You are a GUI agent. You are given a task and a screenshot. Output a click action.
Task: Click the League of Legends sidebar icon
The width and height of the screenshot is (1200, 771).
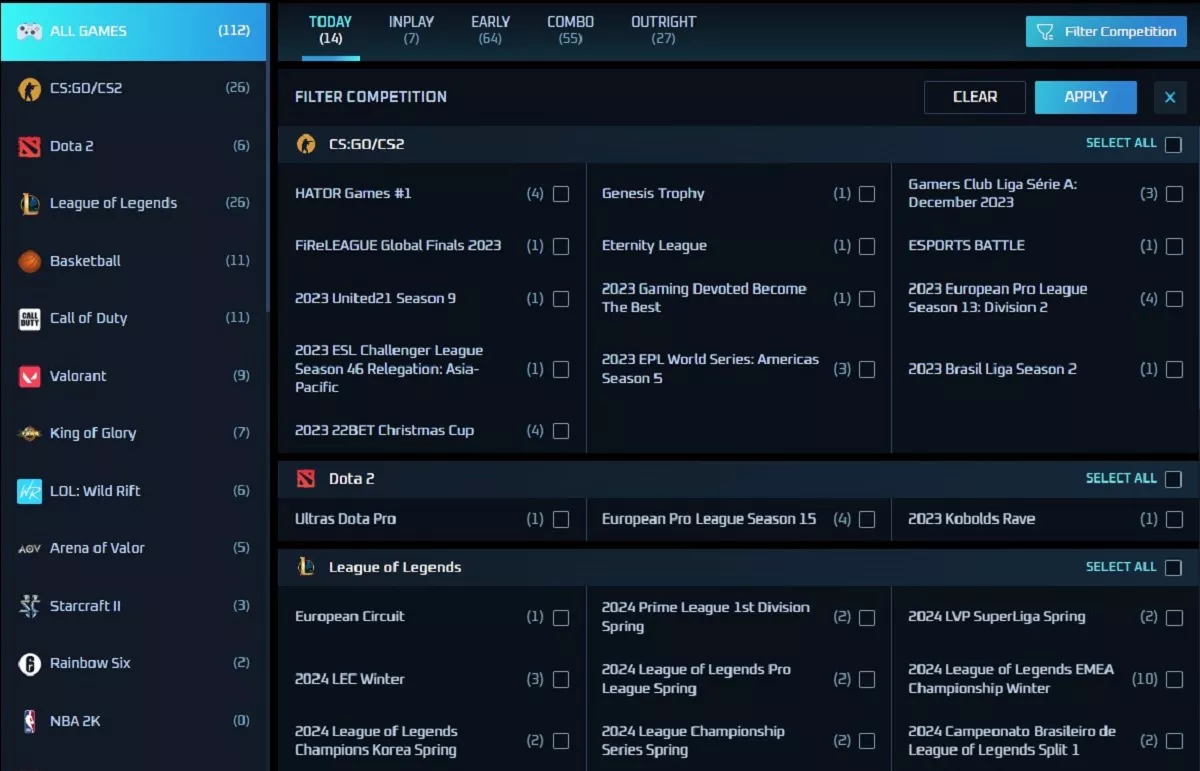point(30,203)
